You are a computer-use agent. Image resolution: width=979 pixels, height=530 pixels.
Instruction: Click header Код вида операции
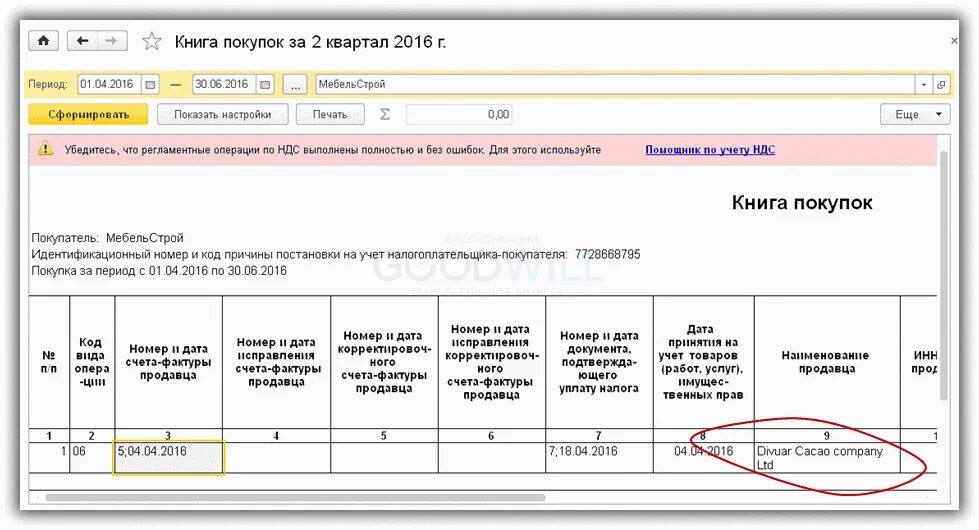pyautogui.click(x=92, y=362)
